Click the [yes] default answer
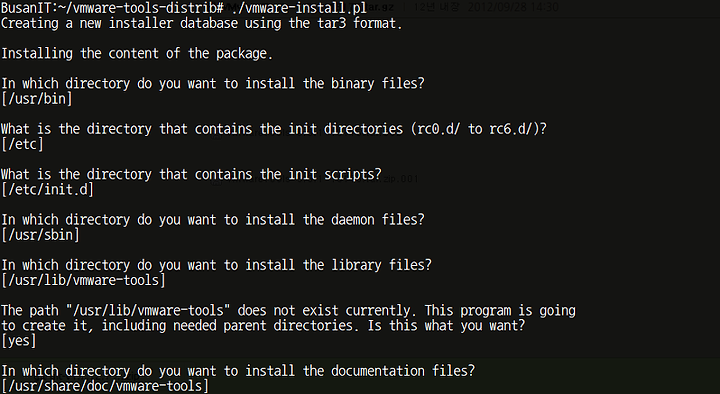This screenshot has width=720, height=394. pos(19,341)
